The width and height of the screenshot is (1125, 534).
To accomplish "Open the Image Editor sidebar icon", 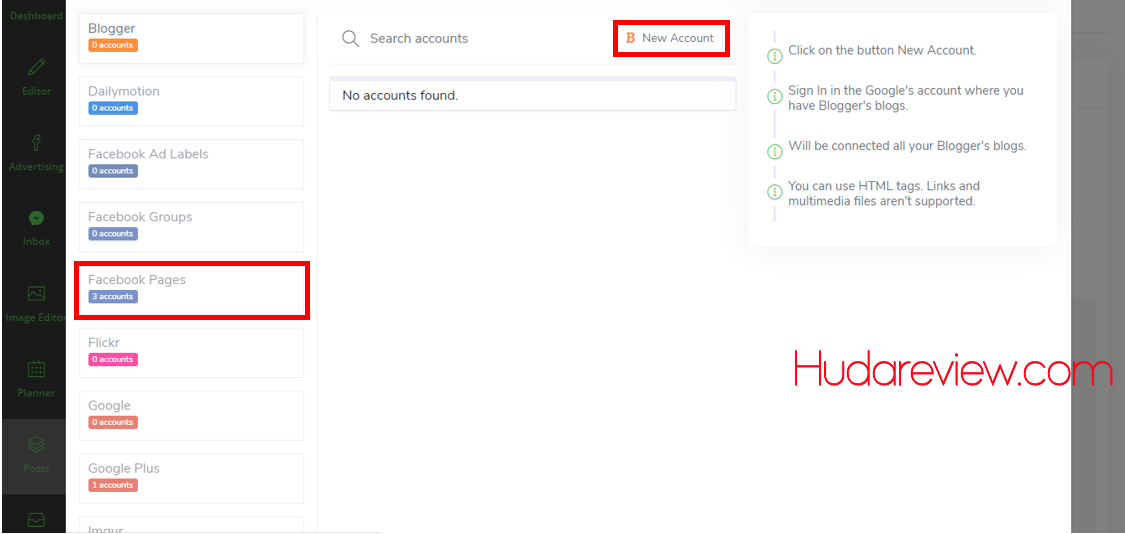I will click(36, 294).
